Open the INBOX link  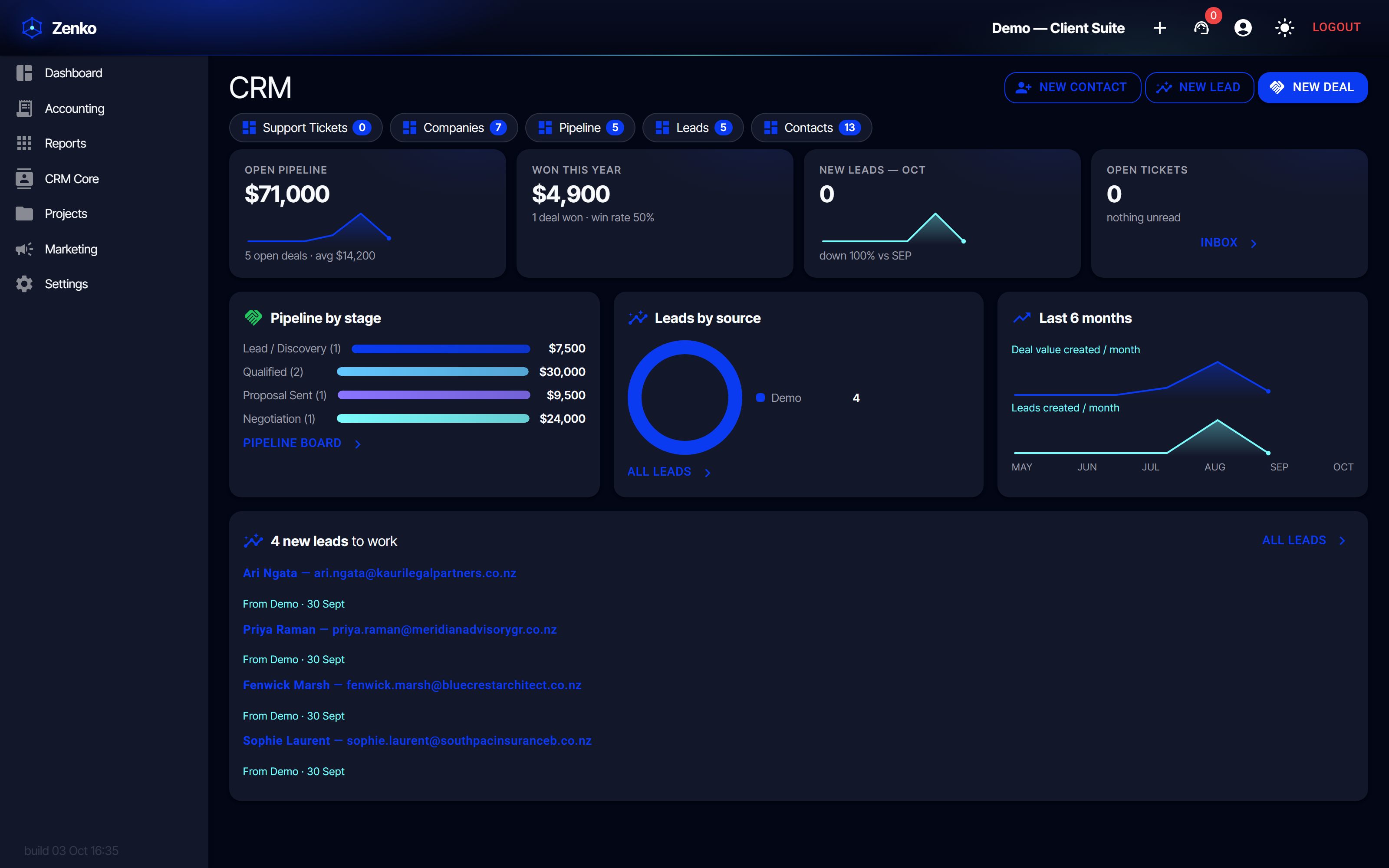tap(1218, 243)
